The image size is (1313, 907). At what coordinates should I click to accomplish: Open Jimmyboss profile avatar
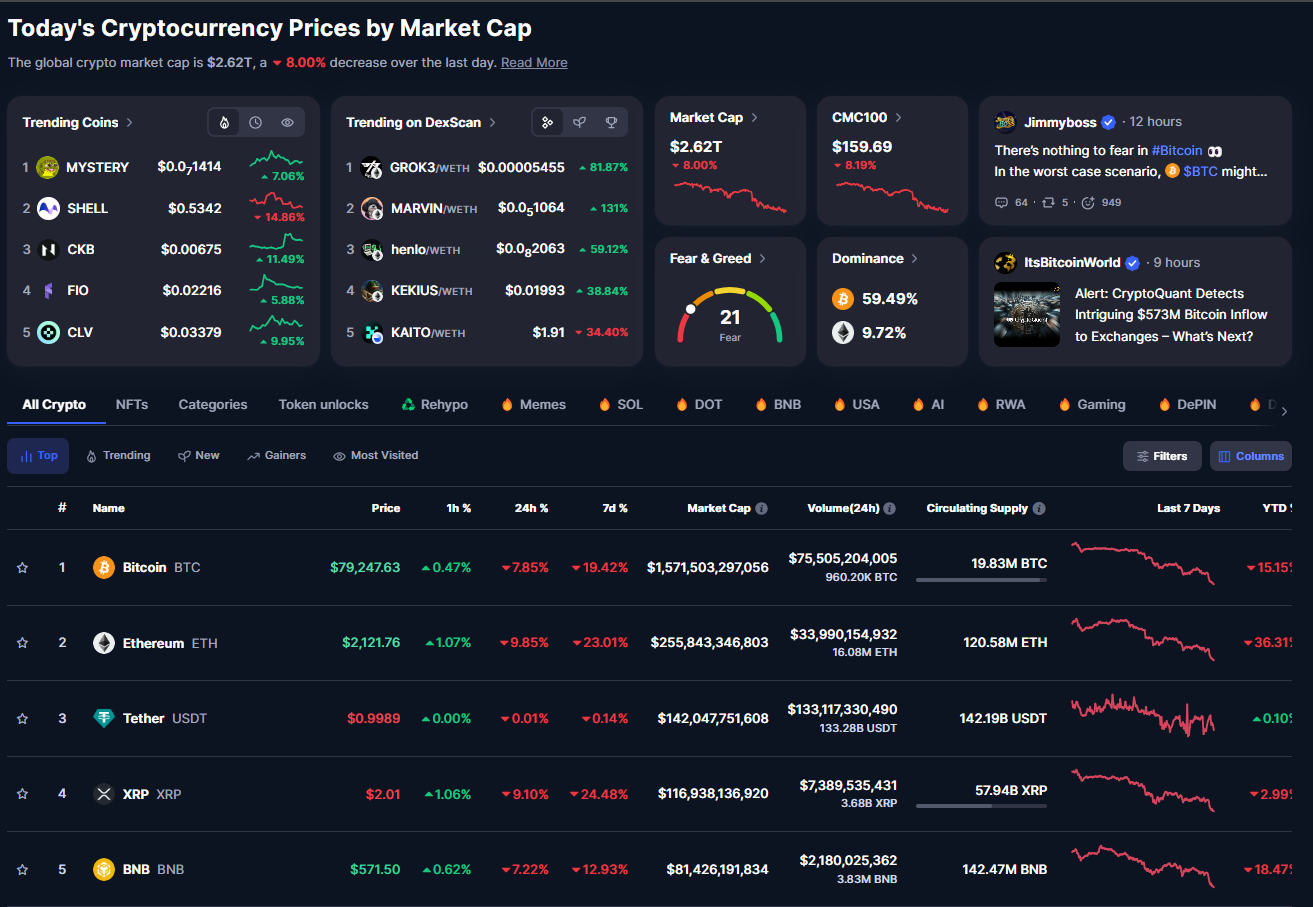1005,122
